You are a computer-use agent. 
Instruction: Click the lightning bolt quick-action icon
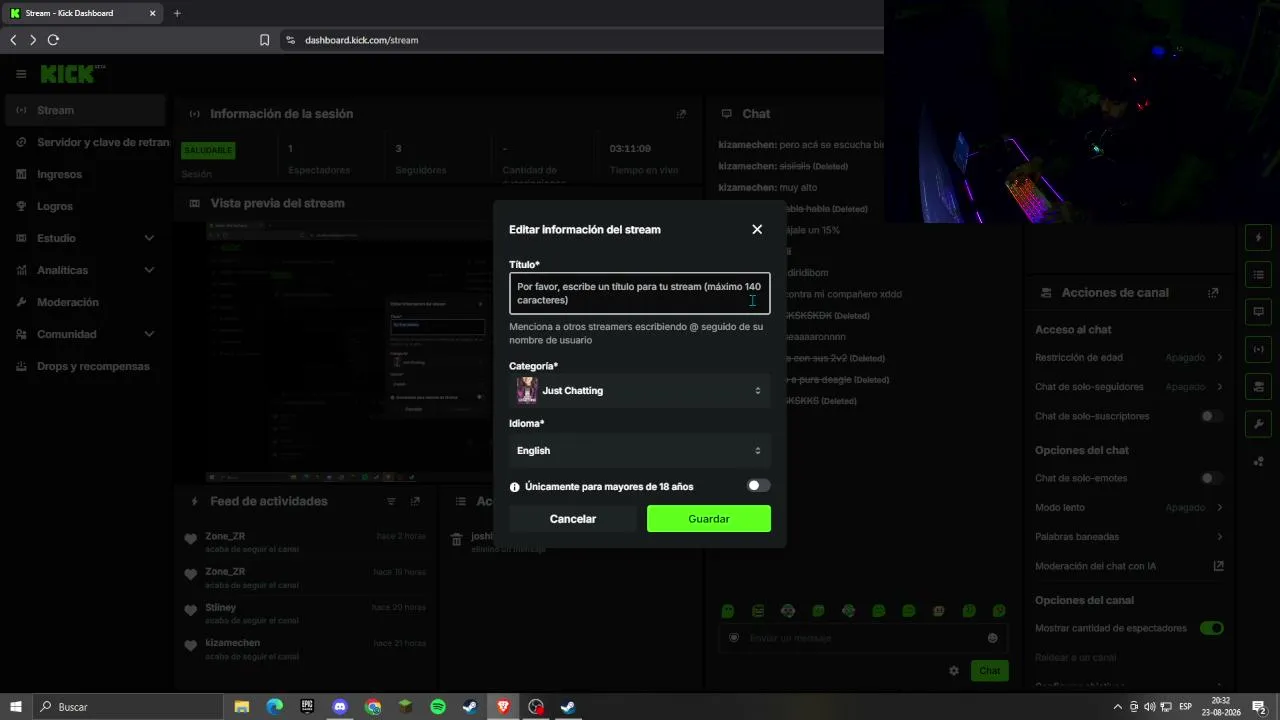coord(1258,238)
